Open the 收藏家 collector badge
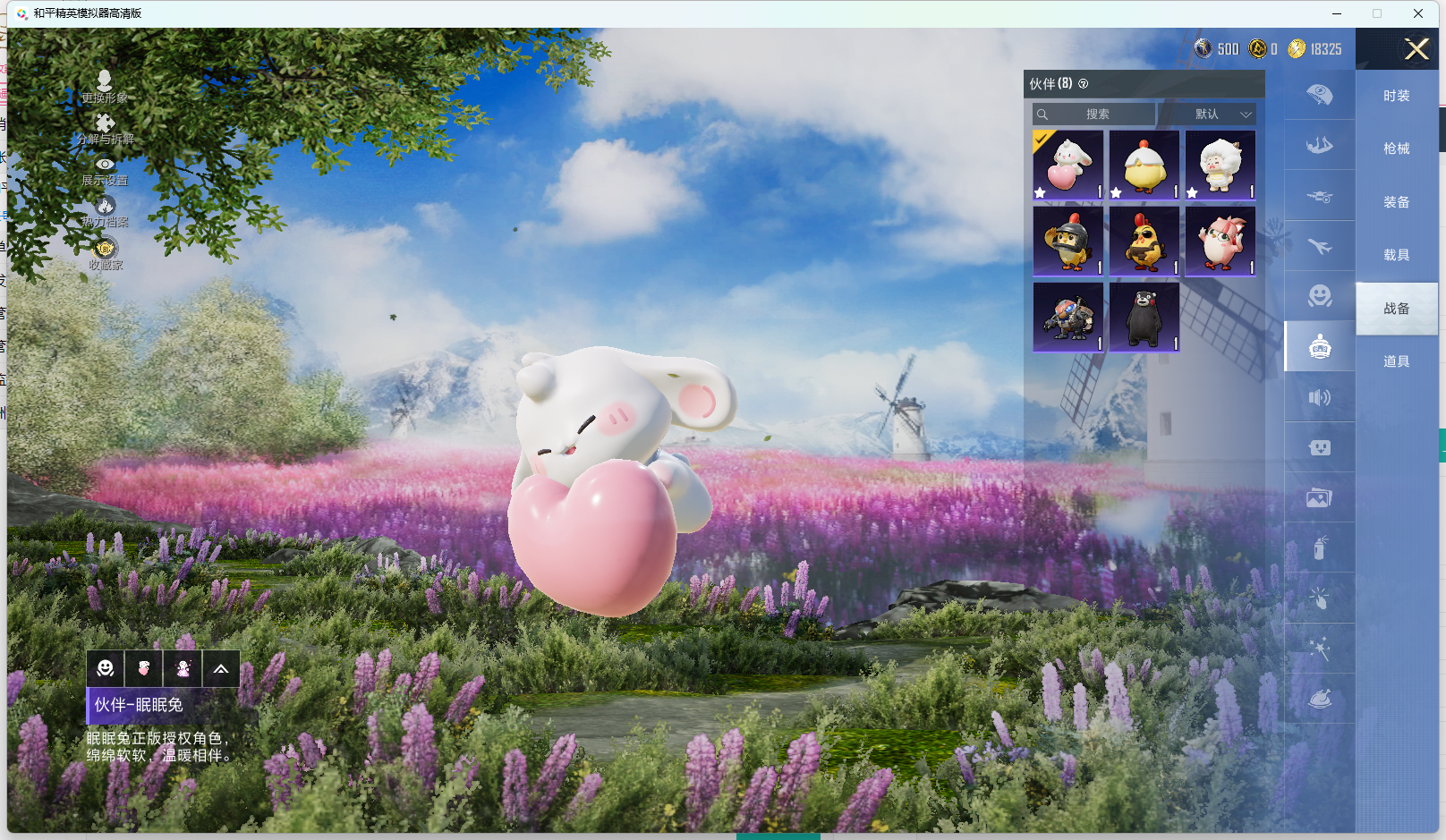 (x=105, y=249)
